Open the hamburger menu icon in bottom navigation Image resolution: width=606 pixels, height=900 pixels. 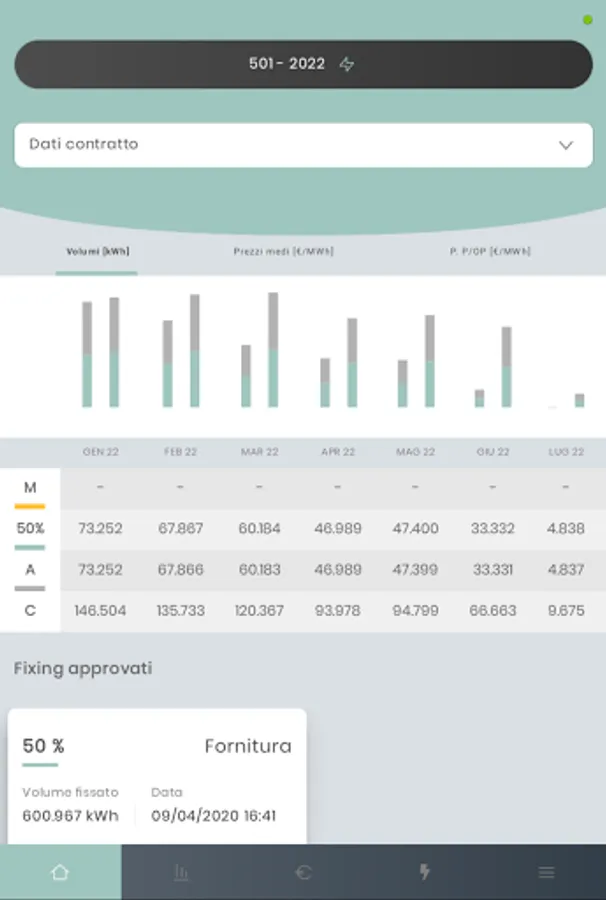click(546, 872)
